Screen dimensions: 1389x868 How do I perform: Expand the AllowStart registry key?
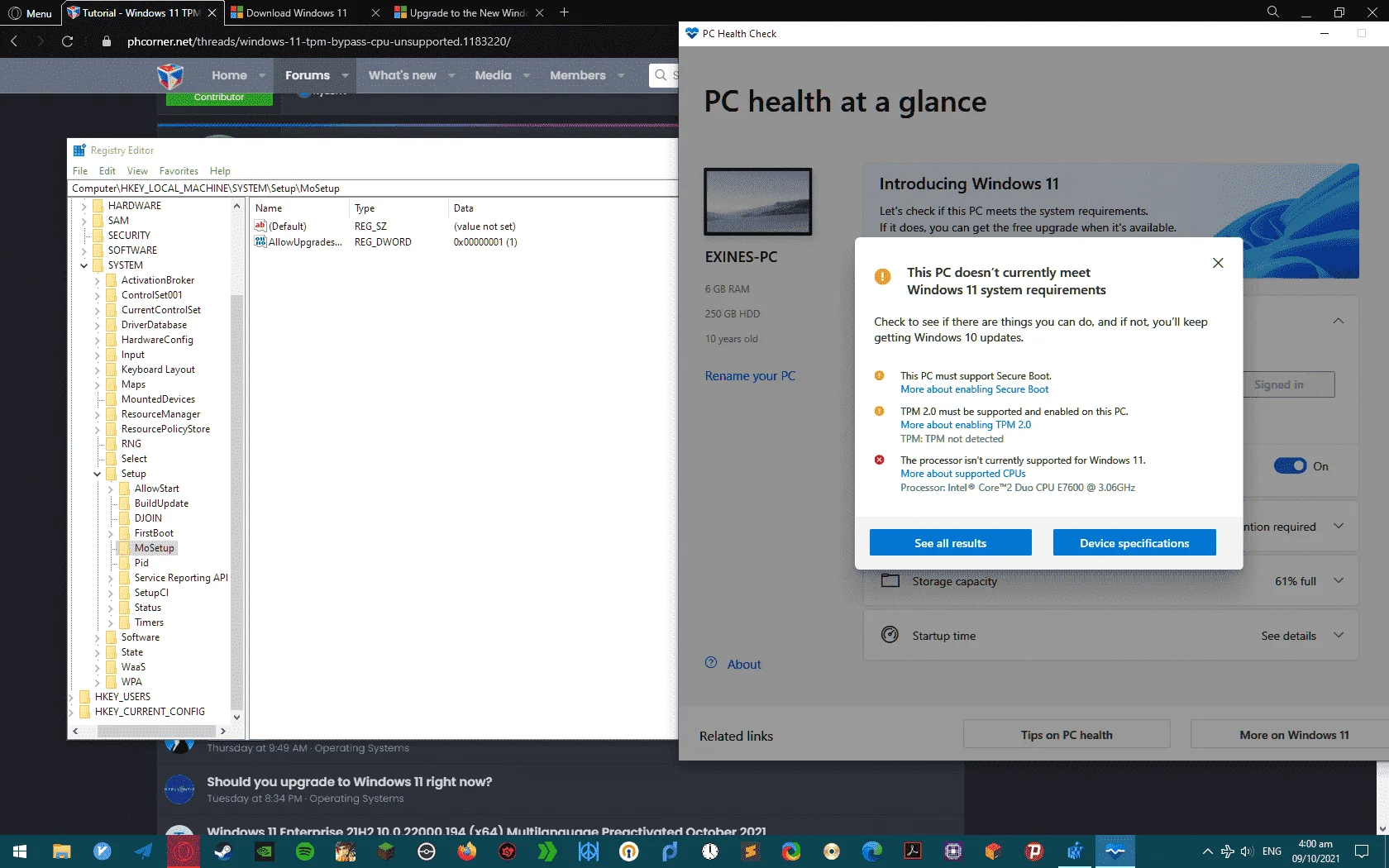point(110,489)
